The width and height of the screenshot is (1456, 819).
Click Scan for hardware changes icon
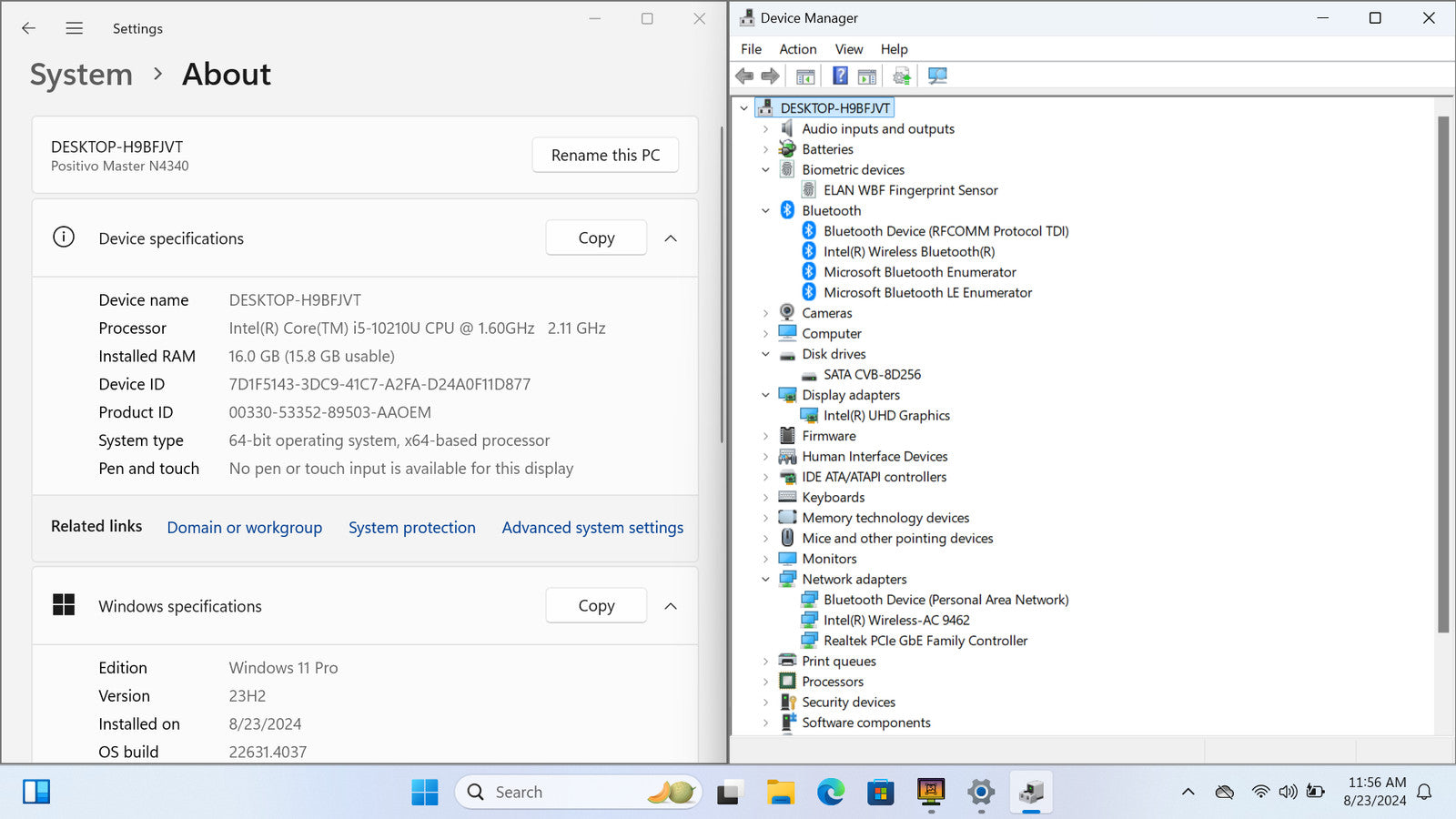click(x=937, y=76)
